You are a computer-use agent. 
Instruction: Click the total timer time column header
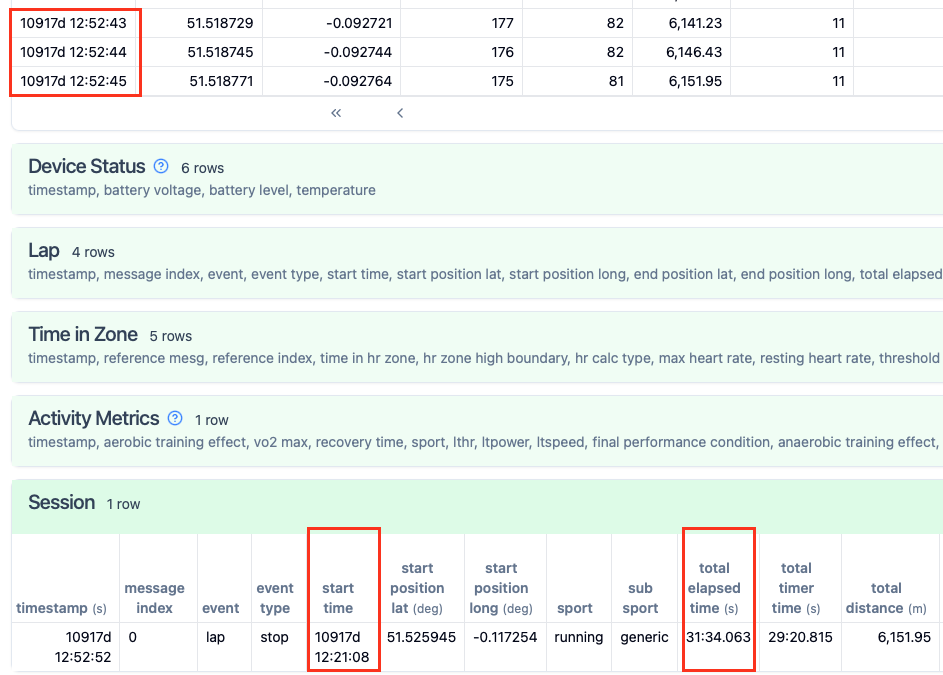click(796, 588)
